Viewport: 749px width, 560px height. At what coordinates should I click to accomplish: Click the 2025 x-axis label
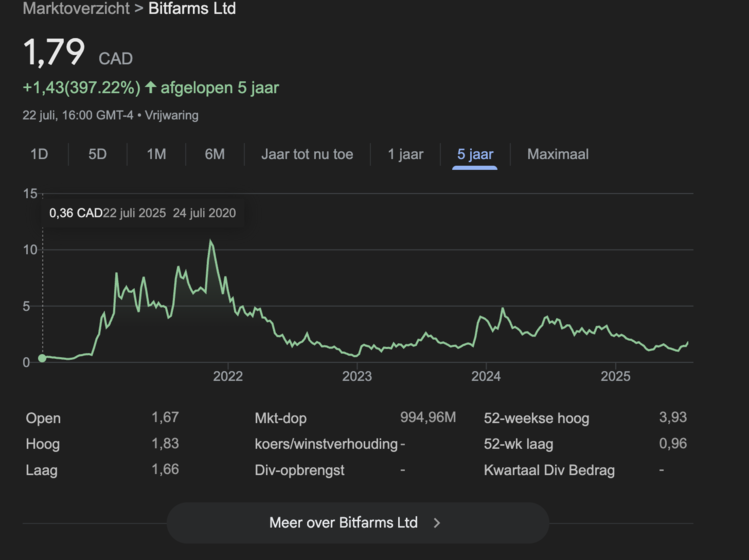[615, 377]
